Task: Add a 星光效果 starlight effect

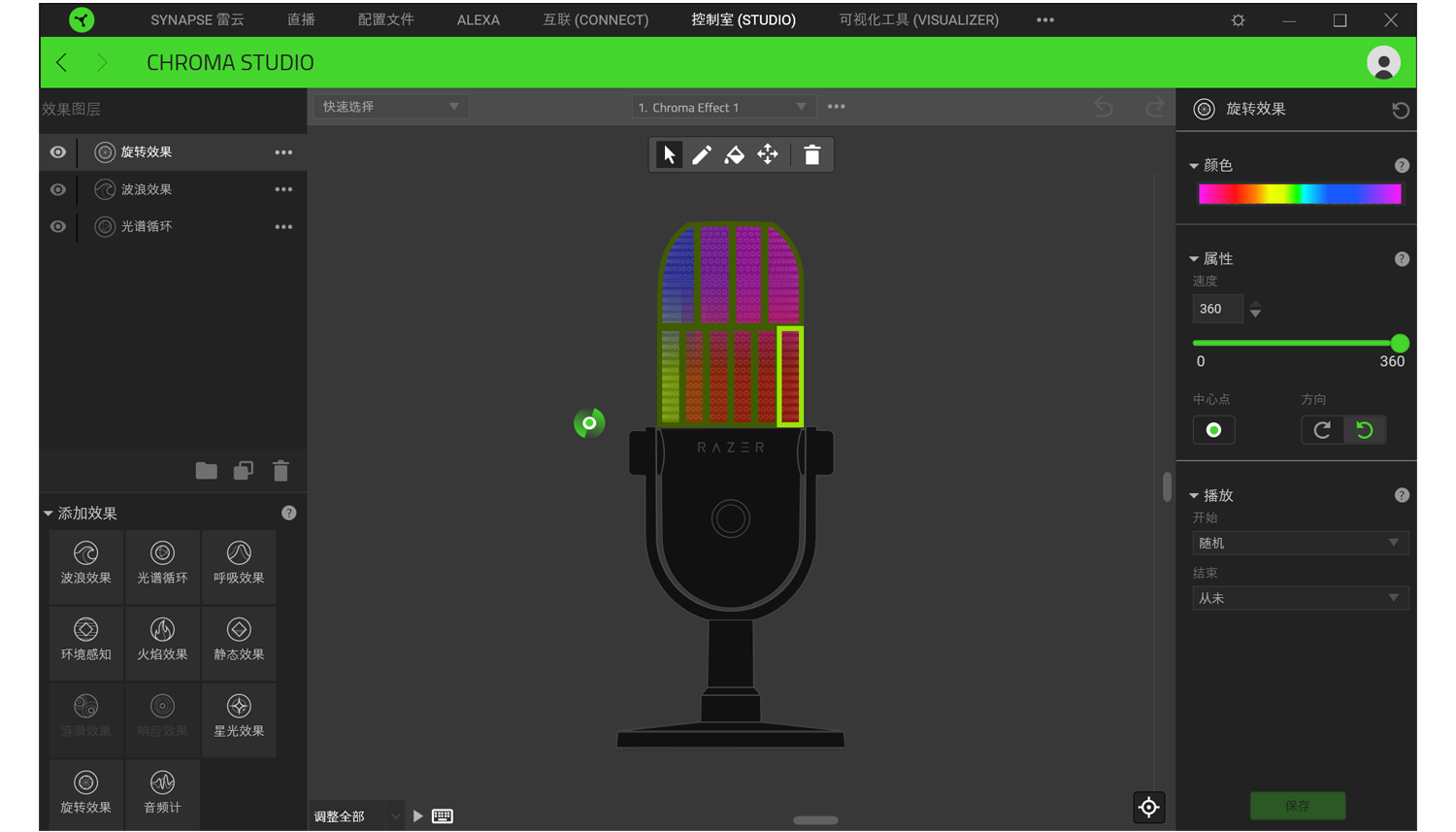Action: point(239,717)
